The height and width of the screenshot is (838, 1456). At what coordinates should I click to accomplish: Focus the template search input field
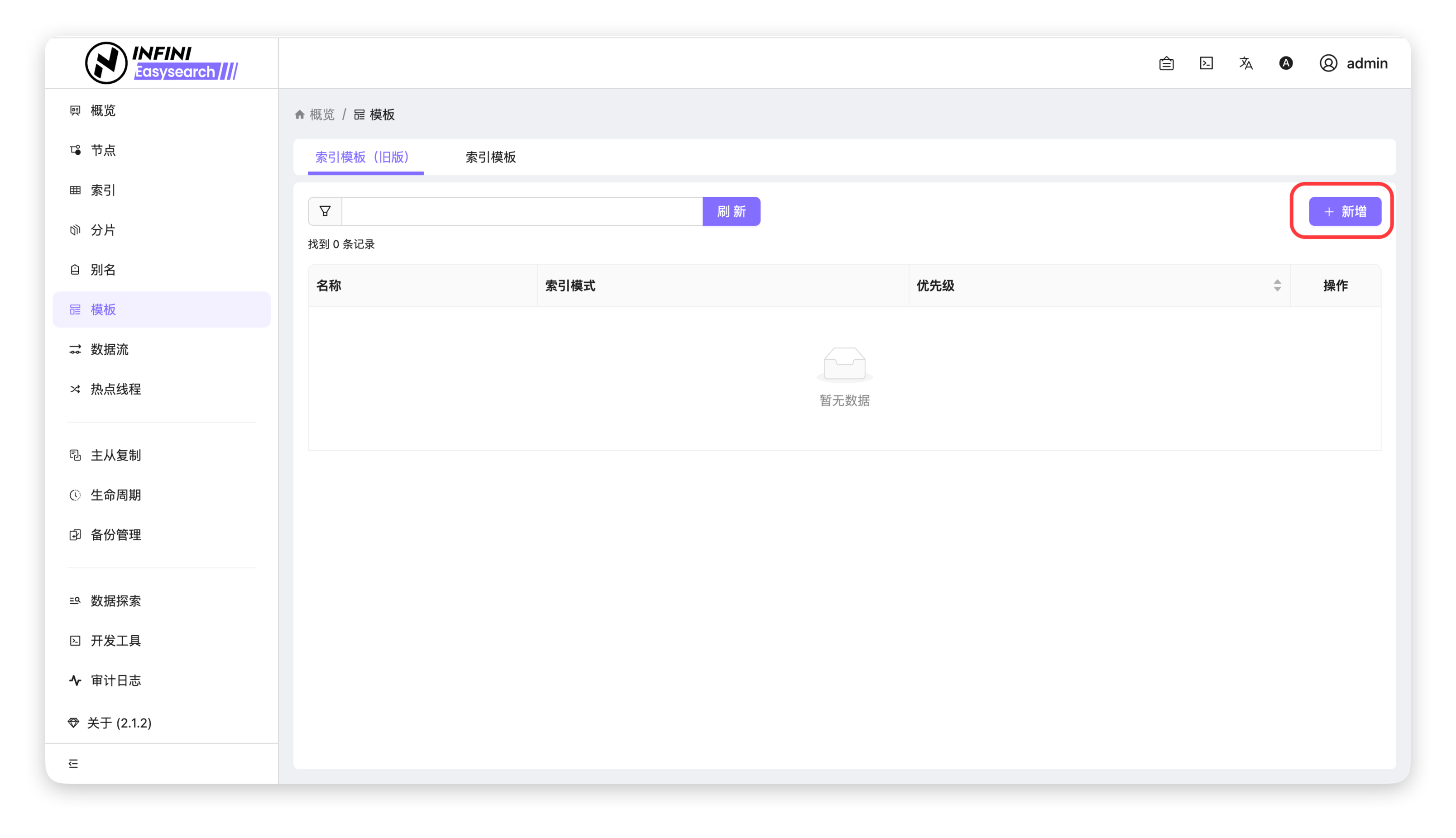pyautogui.click(x=522, y=211)
